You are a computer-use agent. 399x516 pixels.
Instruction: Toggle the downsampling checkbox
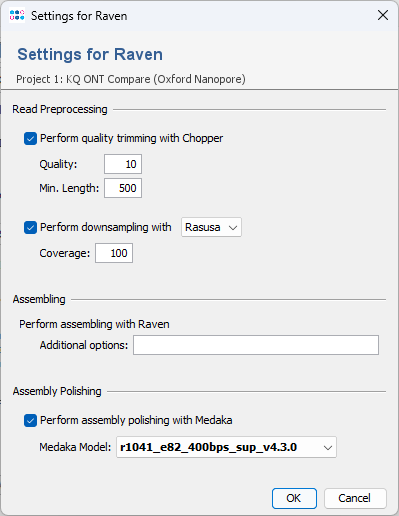tap(30, 227)
